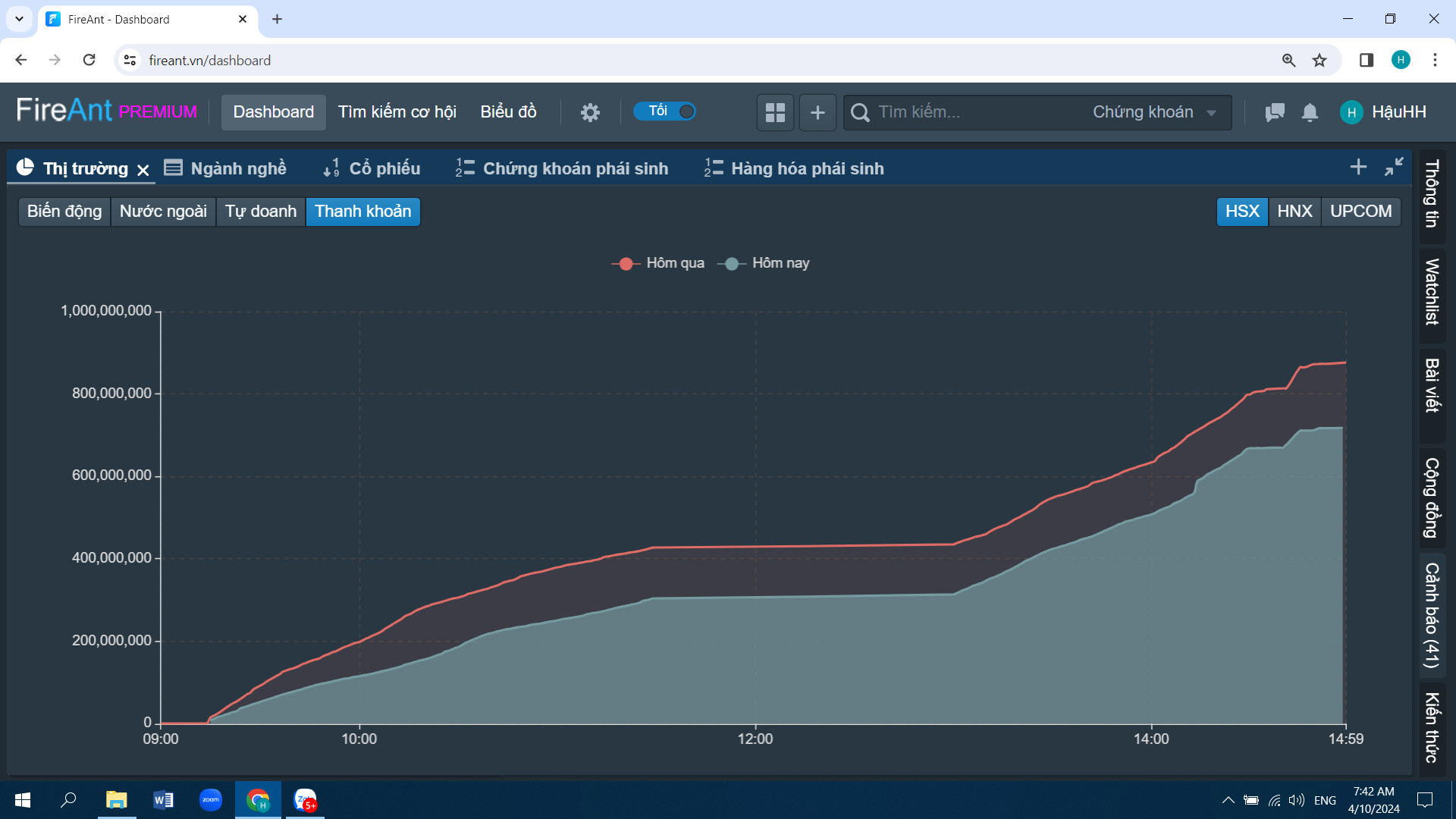
Task: Toggle Hôm nay series in legend
Action: coord(764,263)
